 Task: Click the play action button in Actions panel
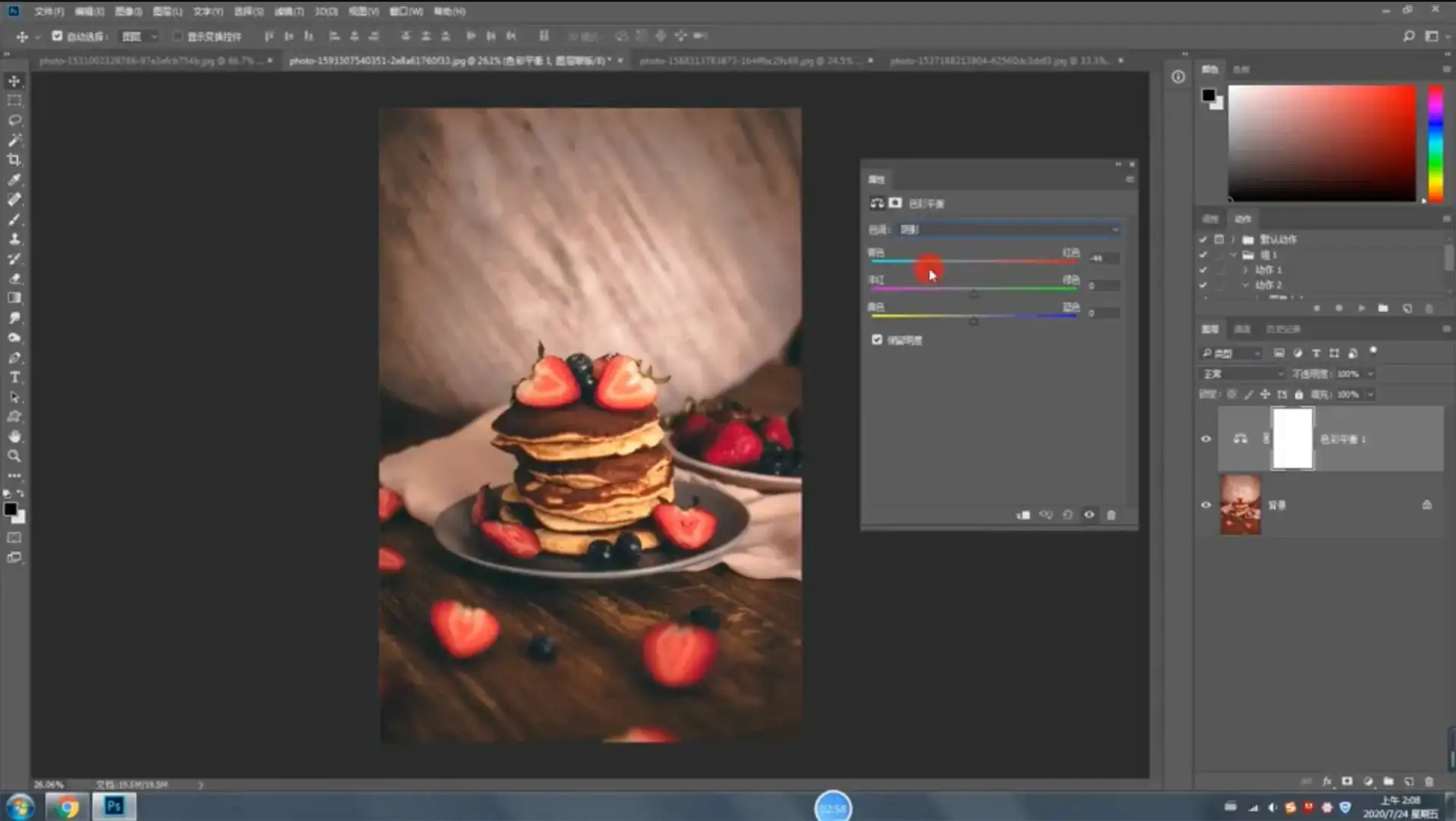pos(1361,309)
